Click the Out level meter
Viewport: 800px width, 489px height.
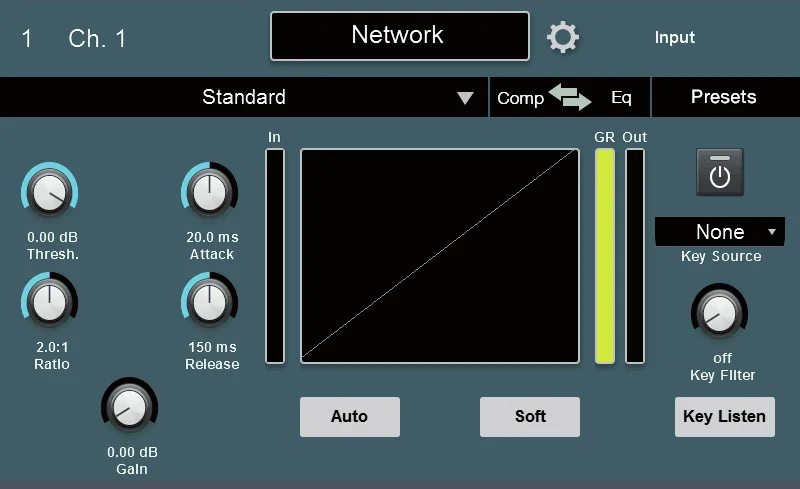635,256
